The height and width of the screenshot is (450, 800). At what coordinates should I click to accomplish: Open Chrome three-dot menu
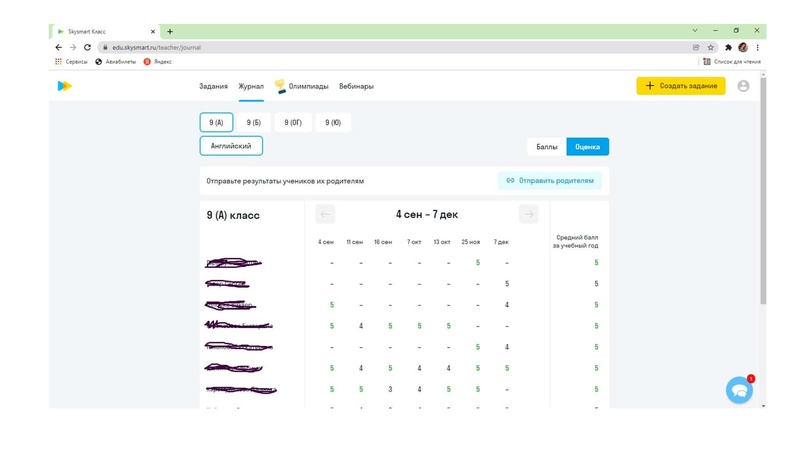pos(758,47)
